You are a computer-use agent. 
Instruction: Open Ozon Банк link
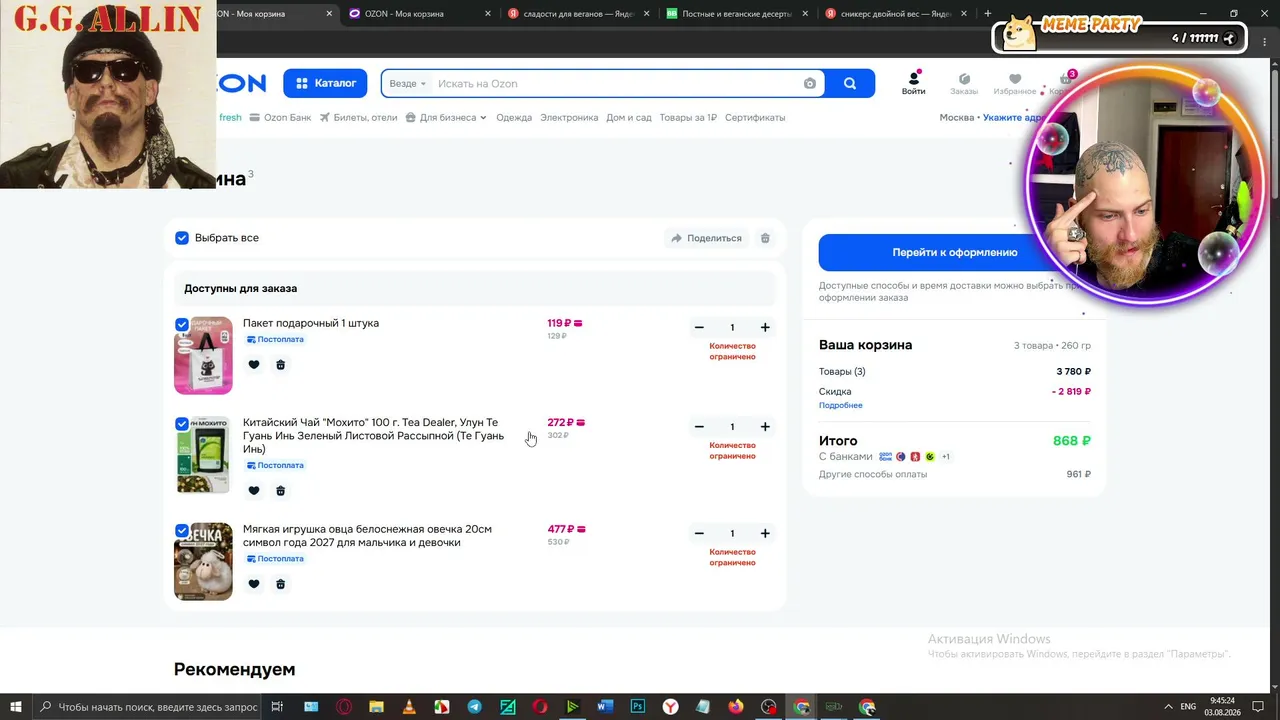281,118
